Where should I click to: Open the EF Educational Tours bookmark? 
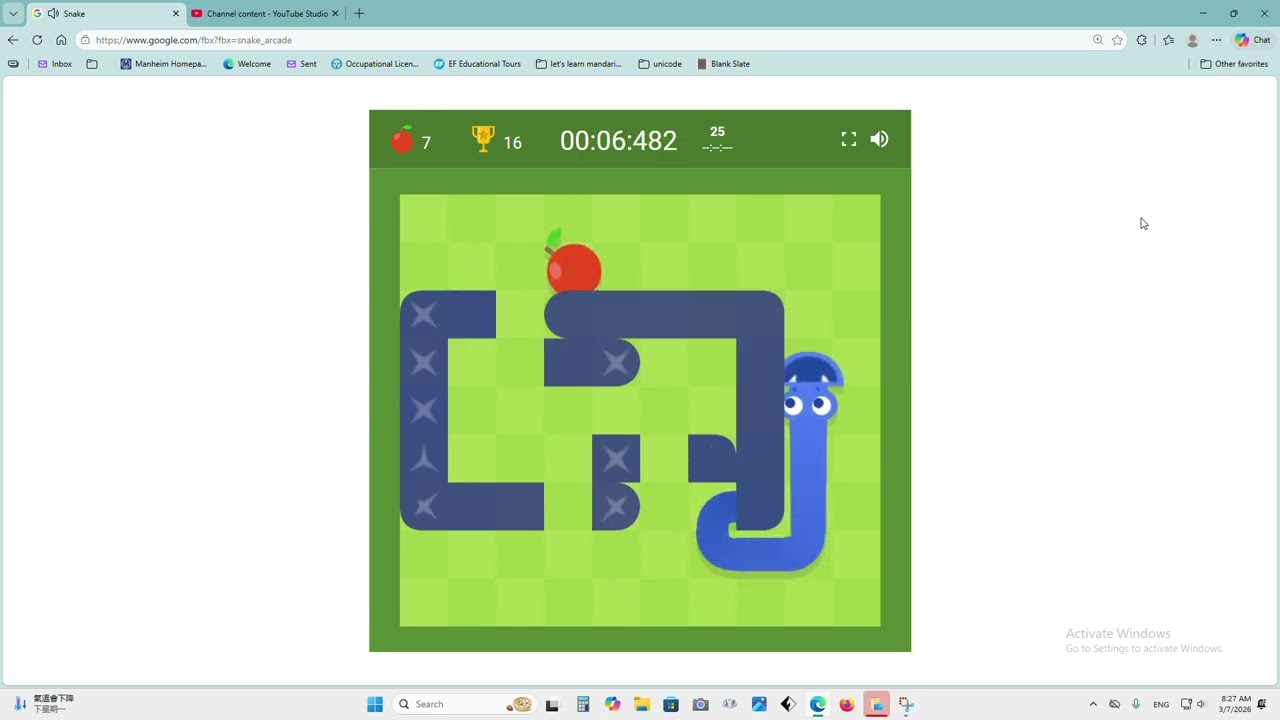tap(477, 64)
